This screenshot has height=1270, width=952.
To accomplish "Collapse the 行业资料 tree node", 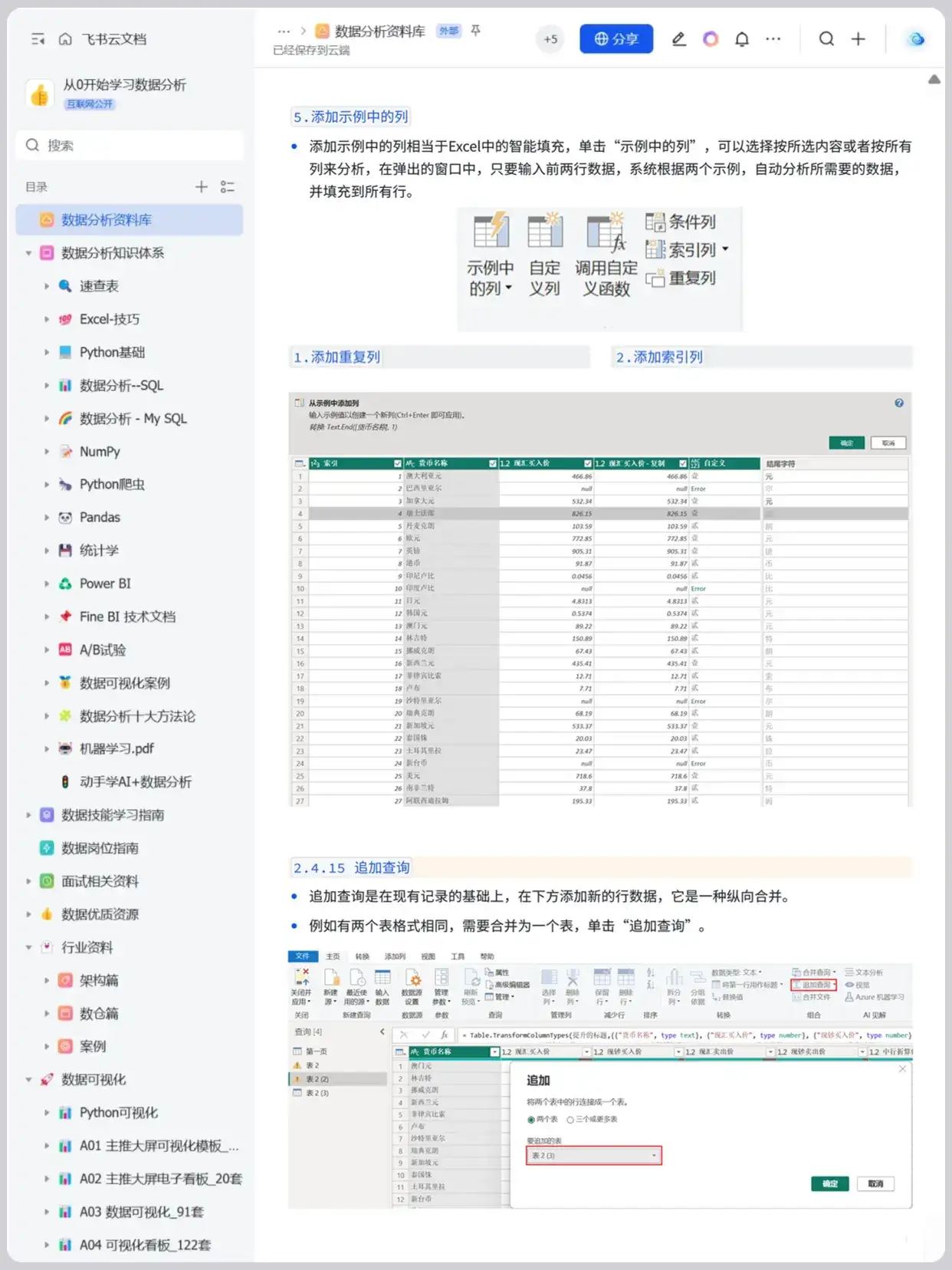I will click(28, 948).
